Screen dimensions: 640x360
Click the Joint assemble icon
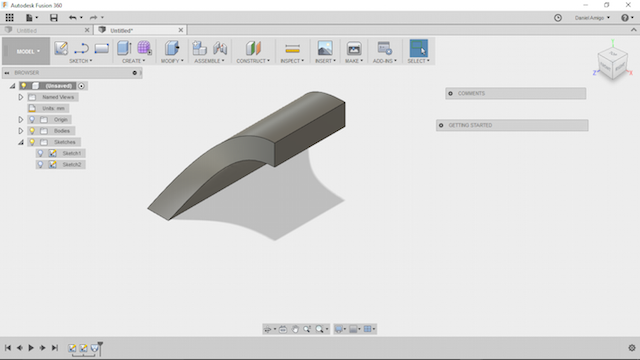220,48
